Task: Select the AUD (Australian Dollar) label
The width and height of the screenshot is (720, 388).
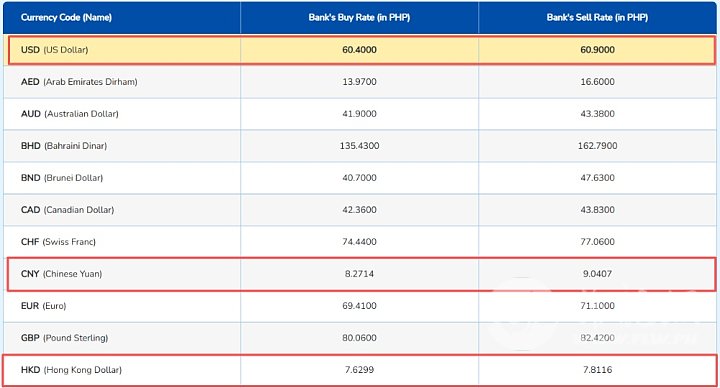Action: (x=69, y=114)
